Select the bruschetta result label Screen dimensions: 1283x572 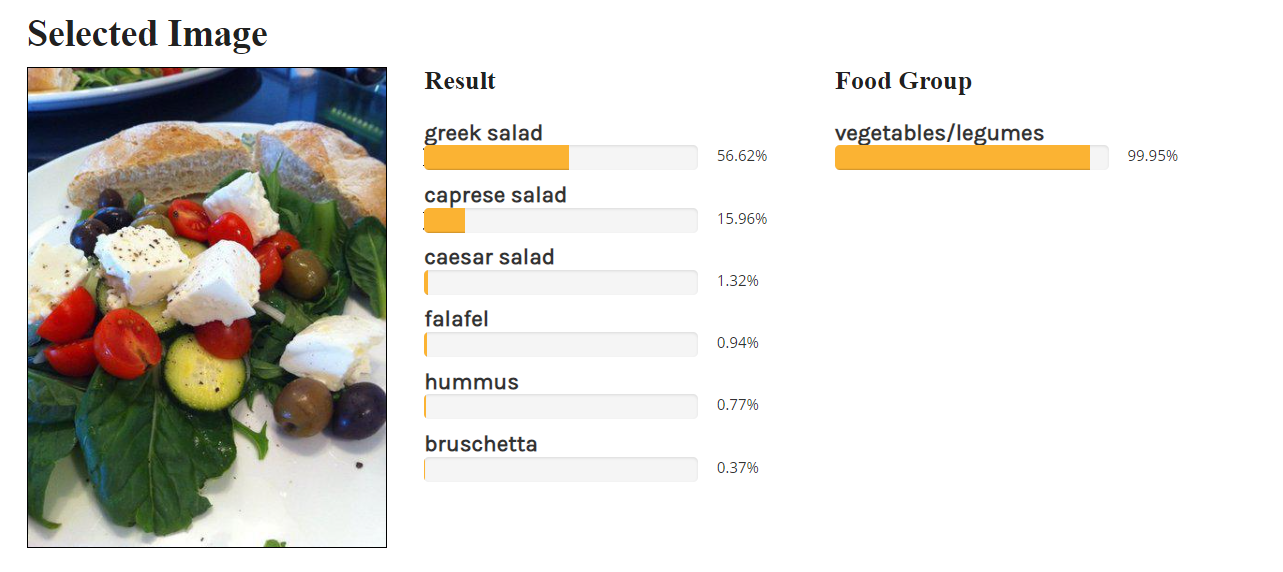[481, 444]
